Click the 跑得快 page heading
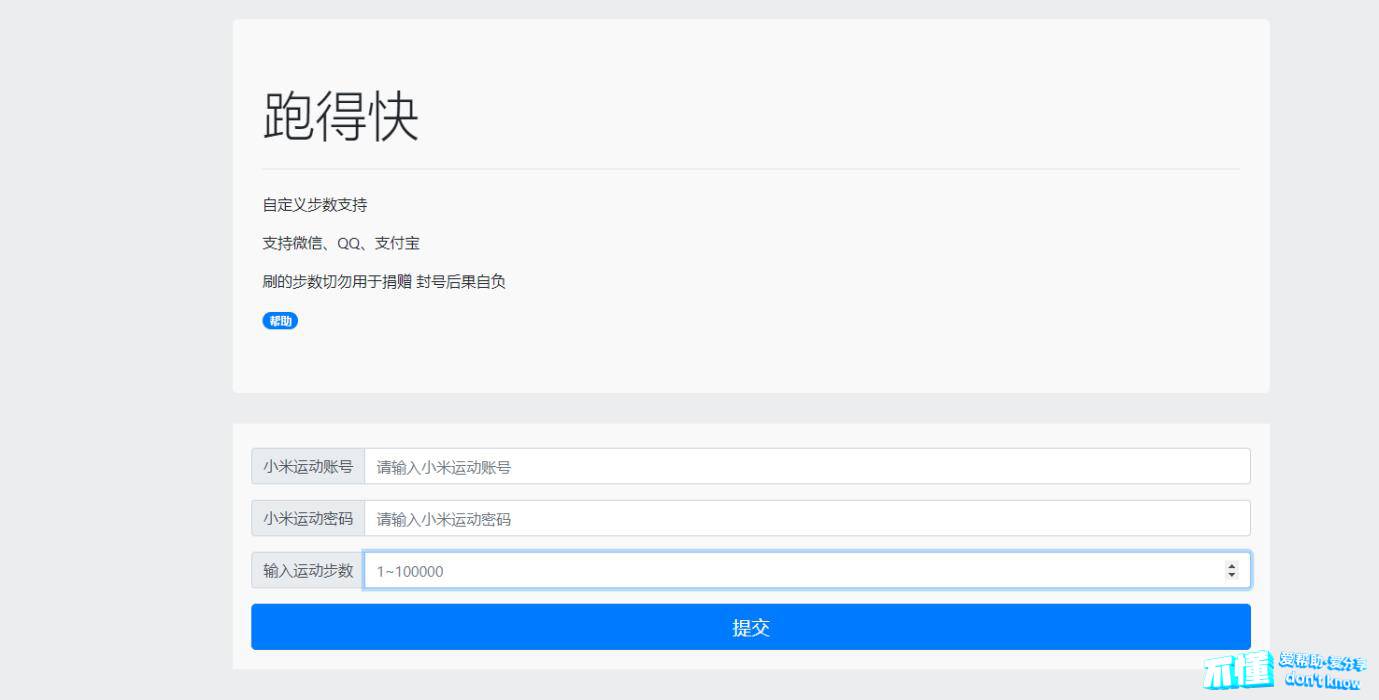Screen dimensions: 1379x700 coord(340,117)
